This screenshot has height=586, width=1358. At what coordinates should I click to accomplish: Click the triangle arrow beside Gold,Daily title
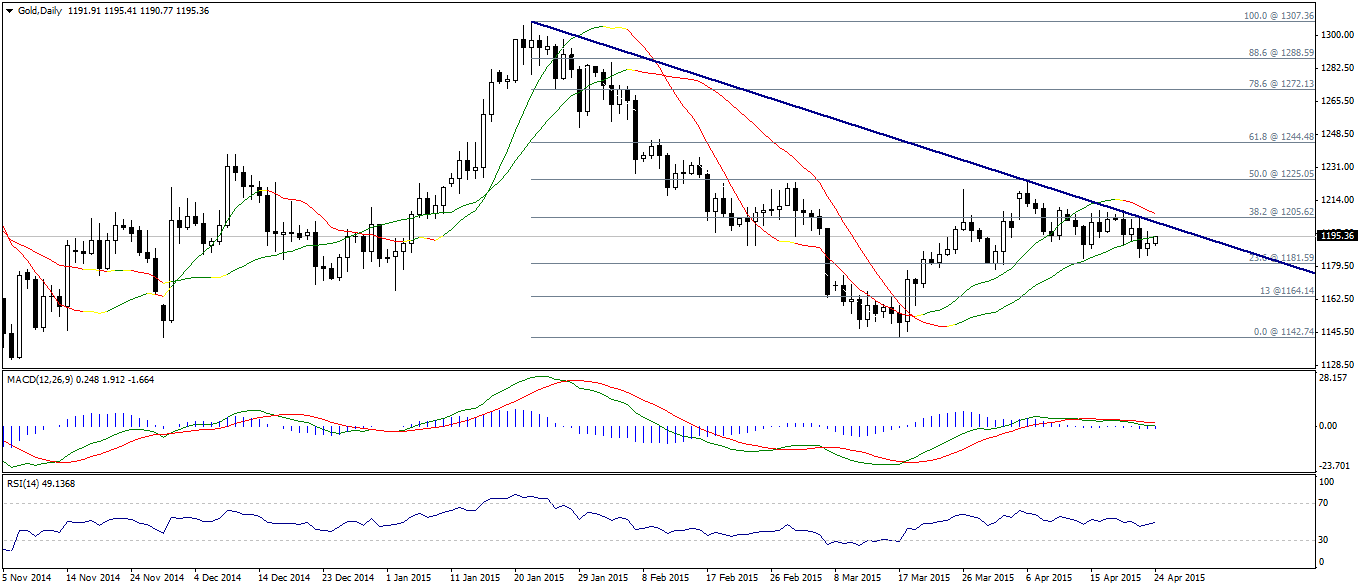tap(9, 9)
